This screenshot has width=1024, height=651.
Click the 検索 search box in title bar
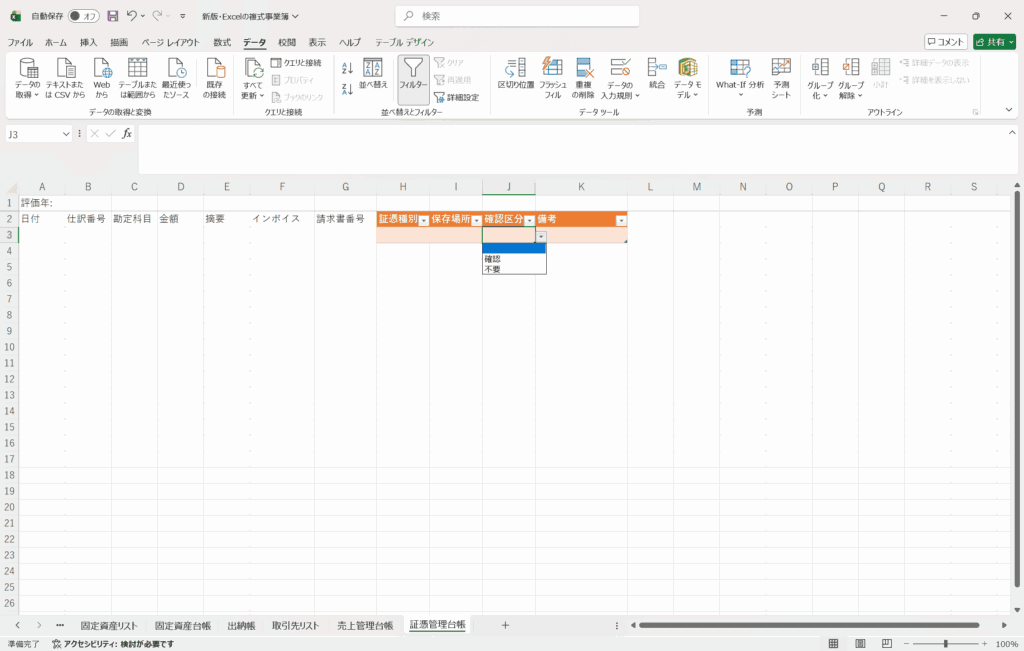(x=517, y=16)
